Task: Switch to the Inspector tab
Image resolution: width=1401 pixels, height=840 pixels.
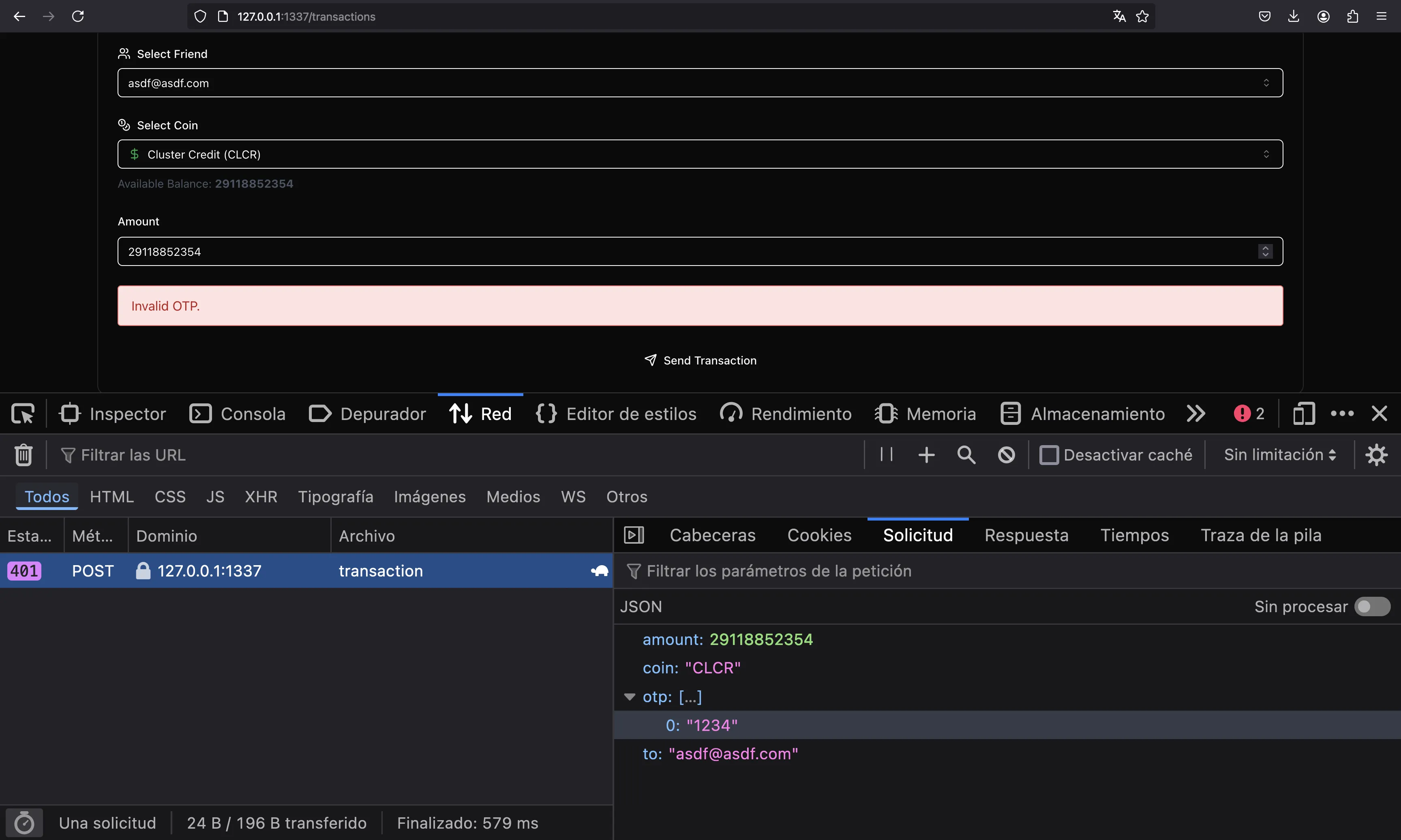Action: pos(113,414)
